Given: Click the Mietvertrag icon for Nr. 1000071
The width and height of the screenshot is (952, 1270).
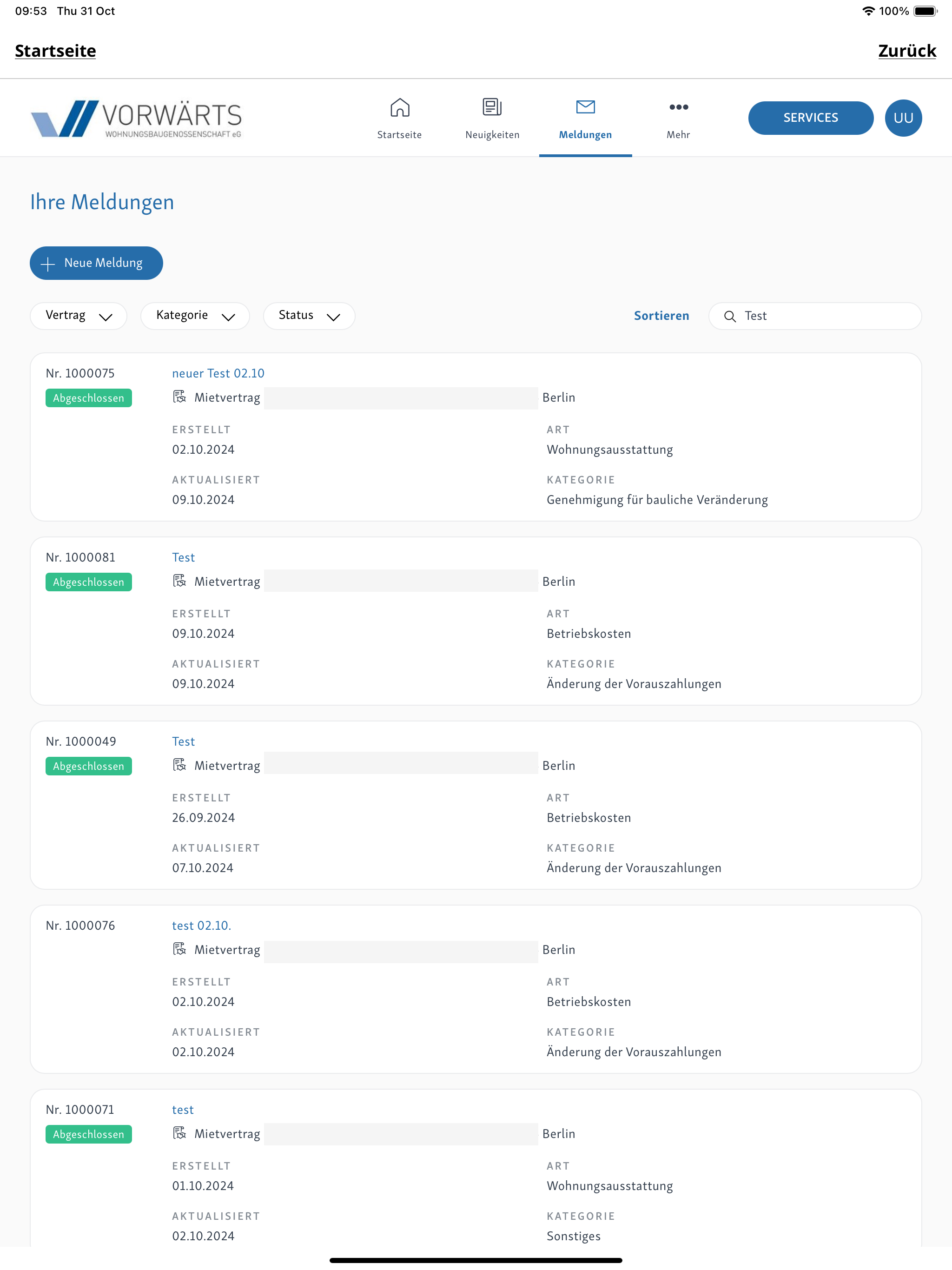Looking at the screenshot, I should [x=180, y=1133].
